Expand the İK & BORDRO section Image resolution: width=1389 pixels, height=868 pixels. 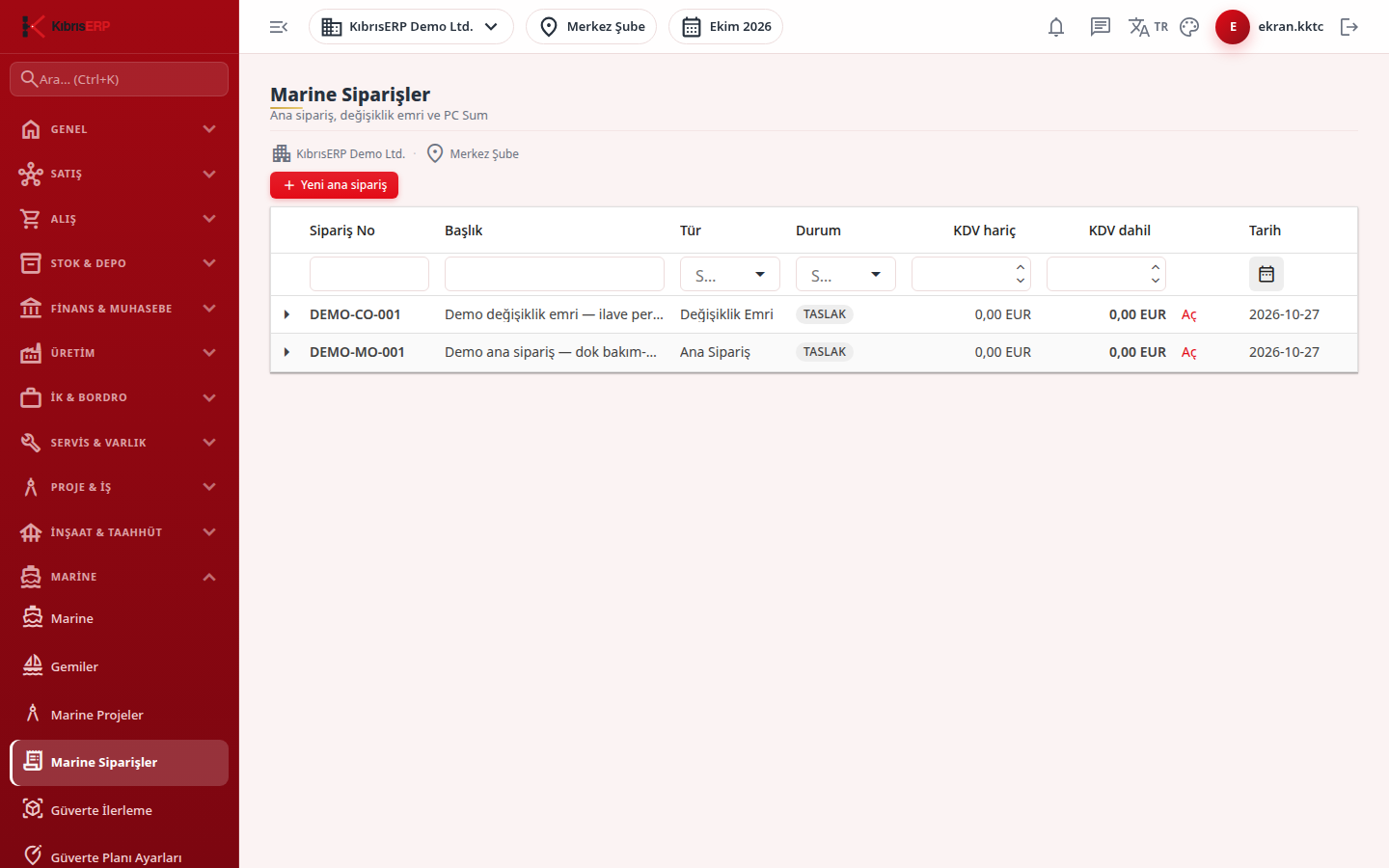click(x=119, y=397)
